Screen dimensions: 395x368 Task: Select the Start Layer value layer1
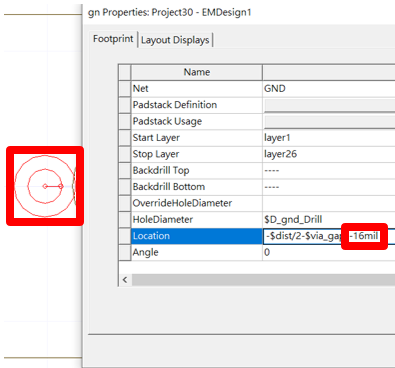point(329,138)
